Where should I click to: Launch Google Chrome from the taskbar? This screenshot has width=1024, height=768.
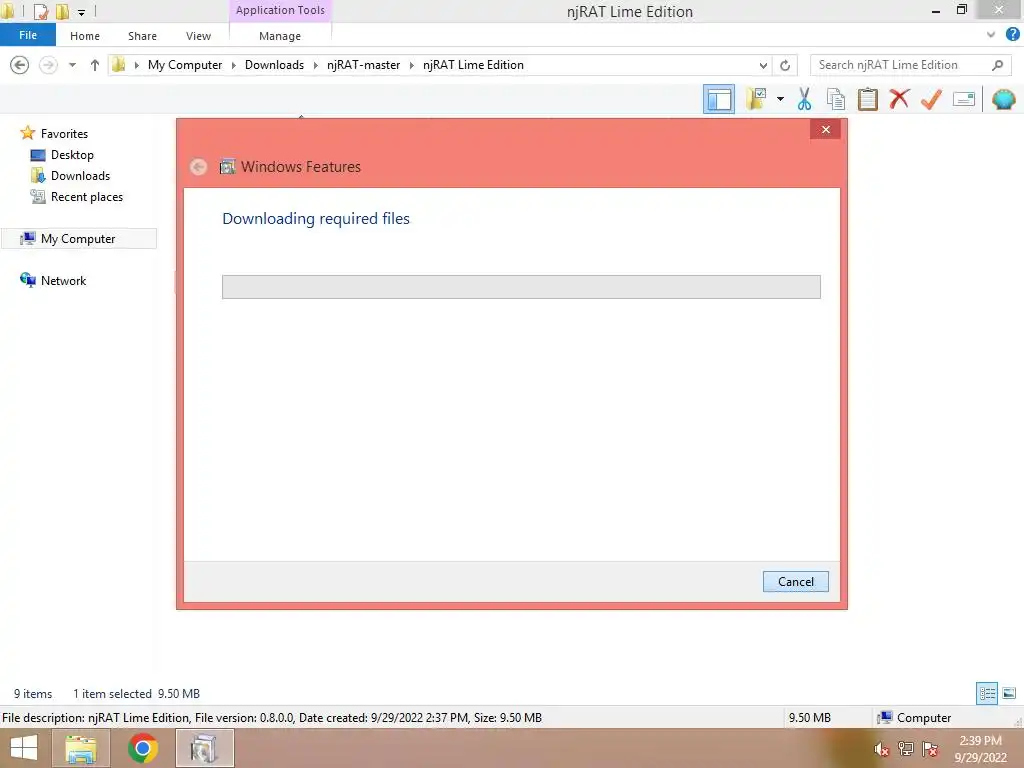coord(143,748)
